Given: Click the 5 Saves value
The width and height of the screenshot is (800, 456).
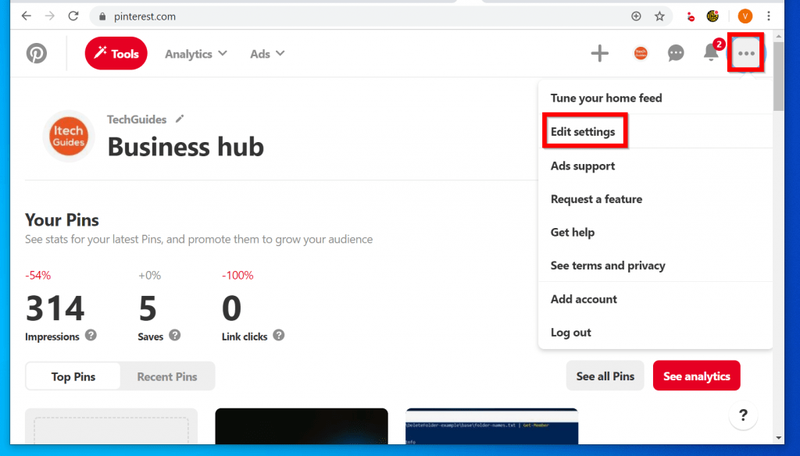Looking at the screenshot, I should [x=147, y=309].
